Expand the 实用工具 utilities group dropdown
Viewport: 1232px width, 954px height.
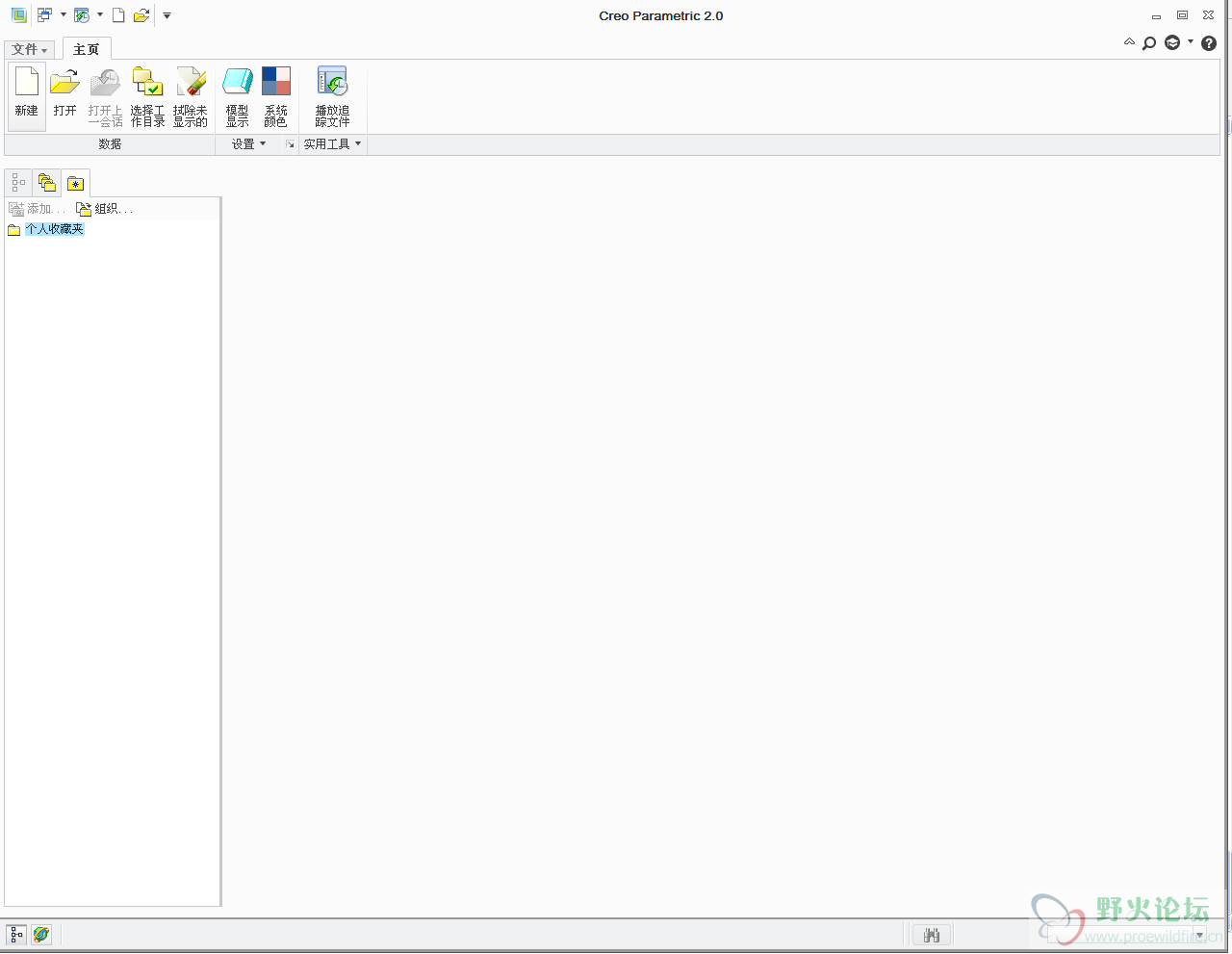click(333, 144)
